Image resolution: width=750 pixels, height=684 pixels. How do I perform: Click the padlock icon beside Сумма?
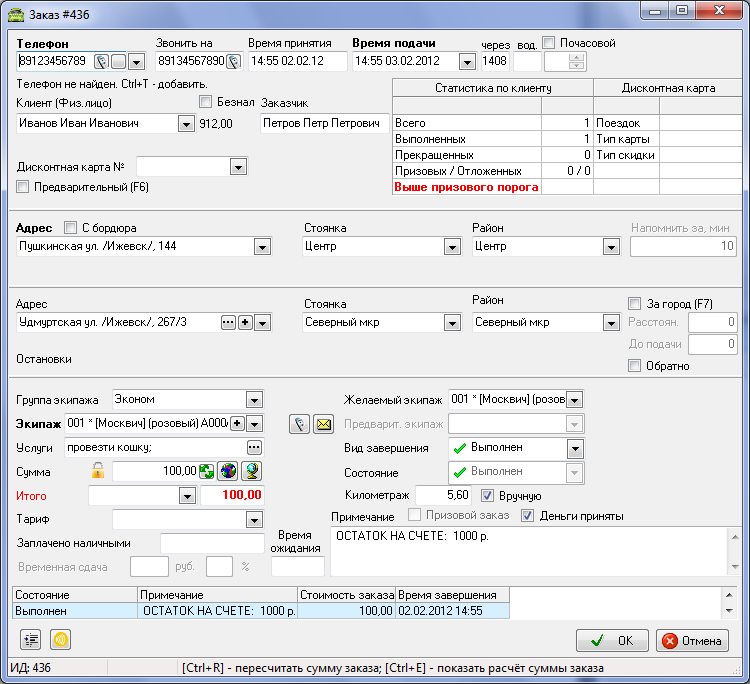(98, 471)
